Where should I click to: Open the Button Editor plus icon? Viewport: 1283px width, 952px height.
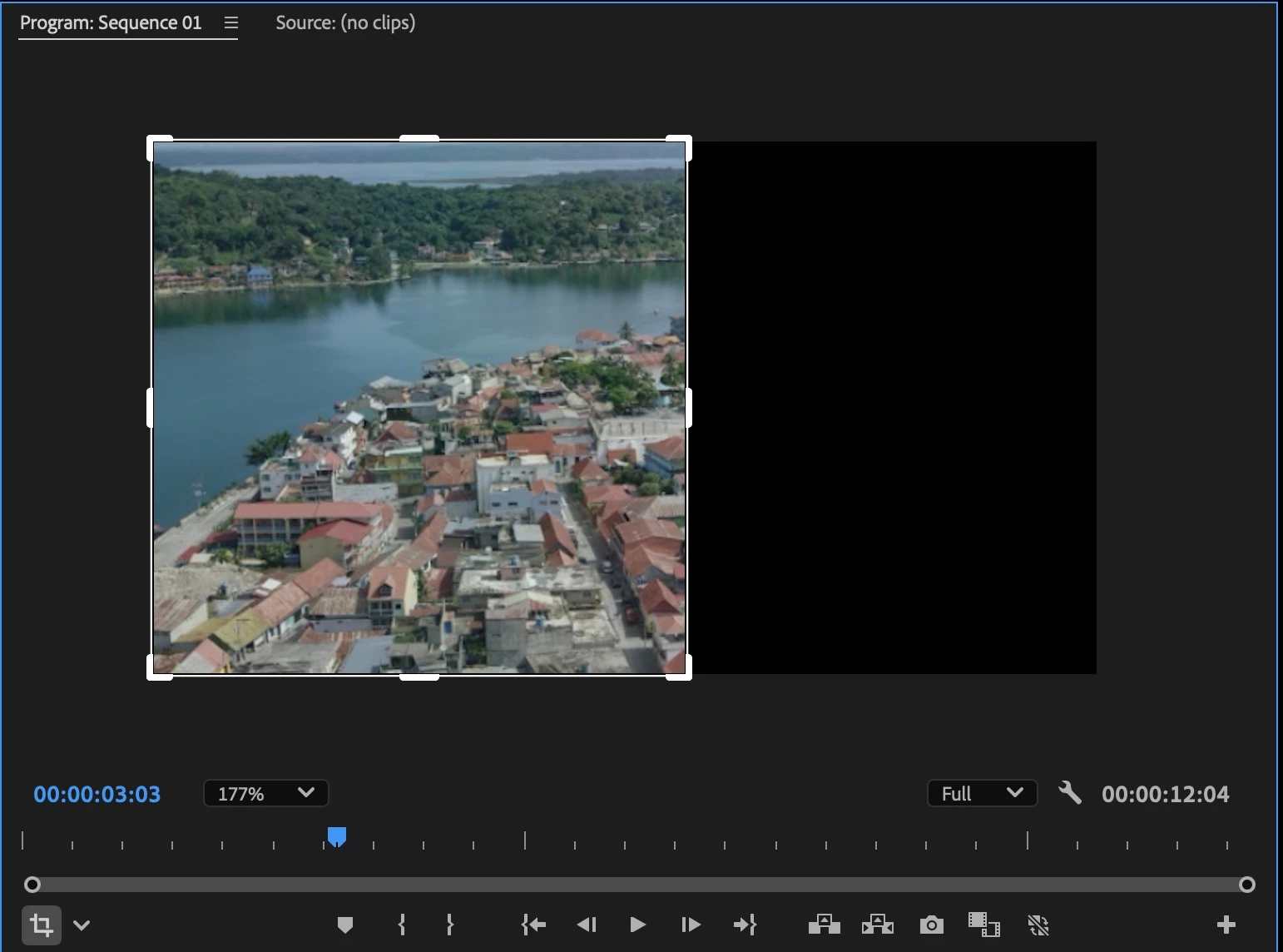[x=1226, y=925]
